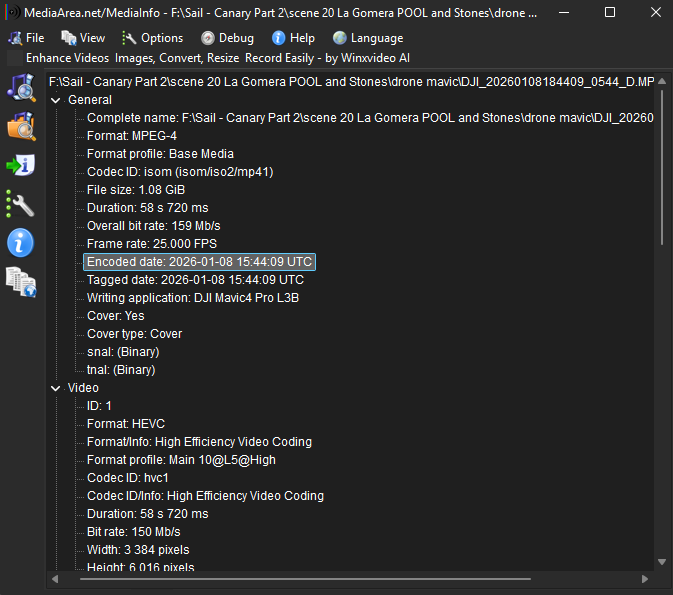Click the vertical scrollbar down arrow
The height and width of the screenshot is (595, 673).
(x=663, y=563)
